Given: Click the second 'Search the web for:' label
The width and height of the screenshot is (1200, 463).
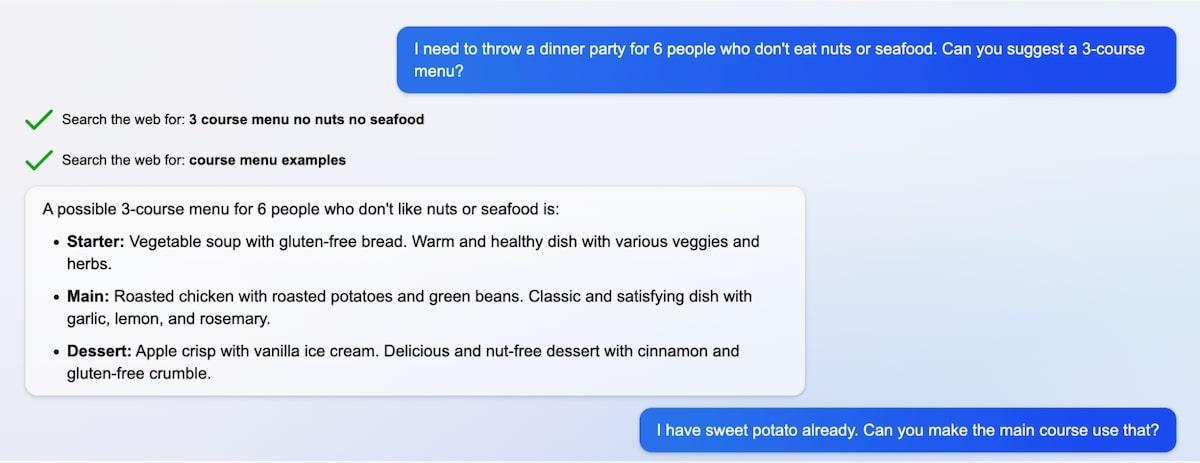Looking at the screenshot, I should pyautogui.click(x=123, y=160).
